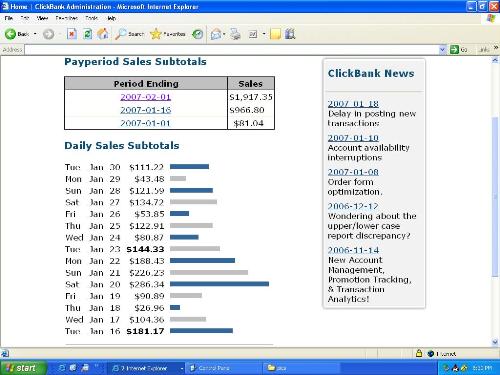Open Internet Explorer taskbar group

coord(147,368)
